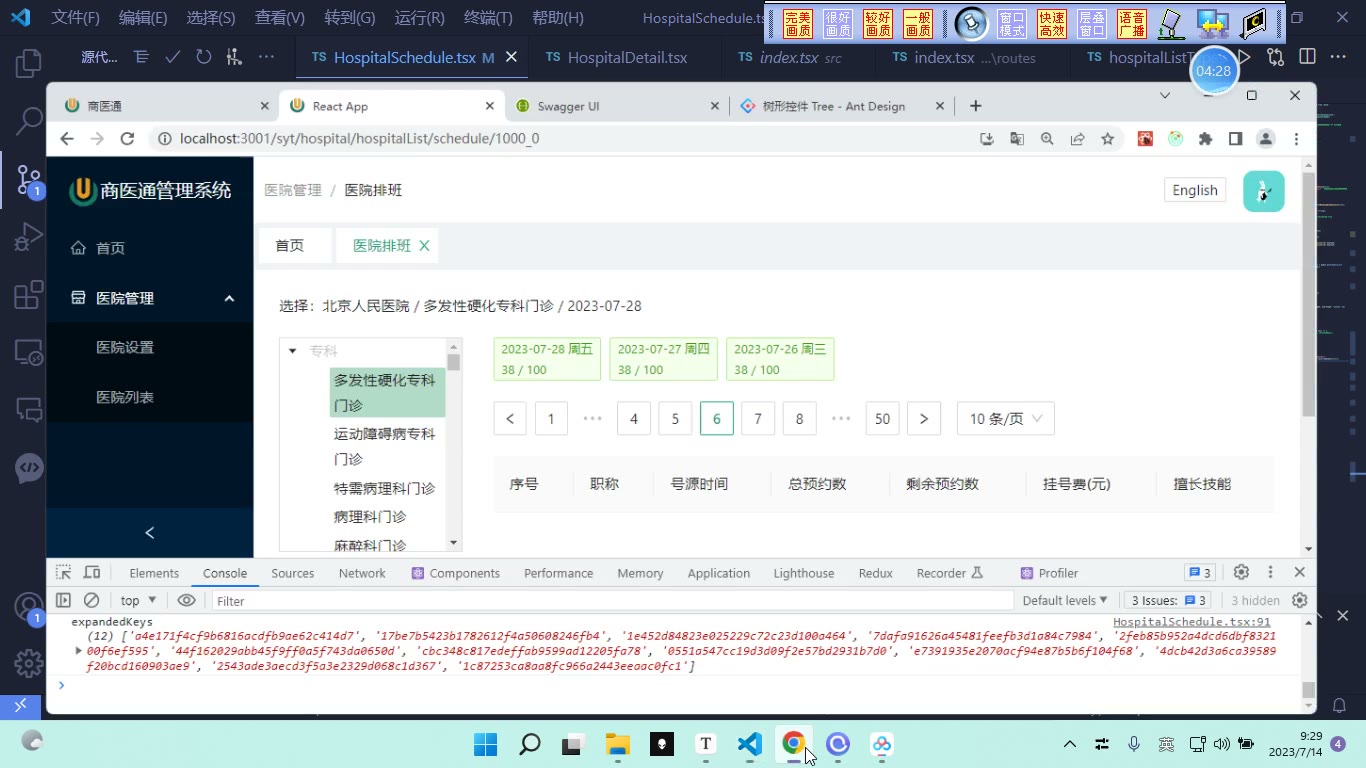Open the HospitalSchedule.tsx:91 source link
The height and width of the screenshot is (768, 1366).
tap(1191, 622)
